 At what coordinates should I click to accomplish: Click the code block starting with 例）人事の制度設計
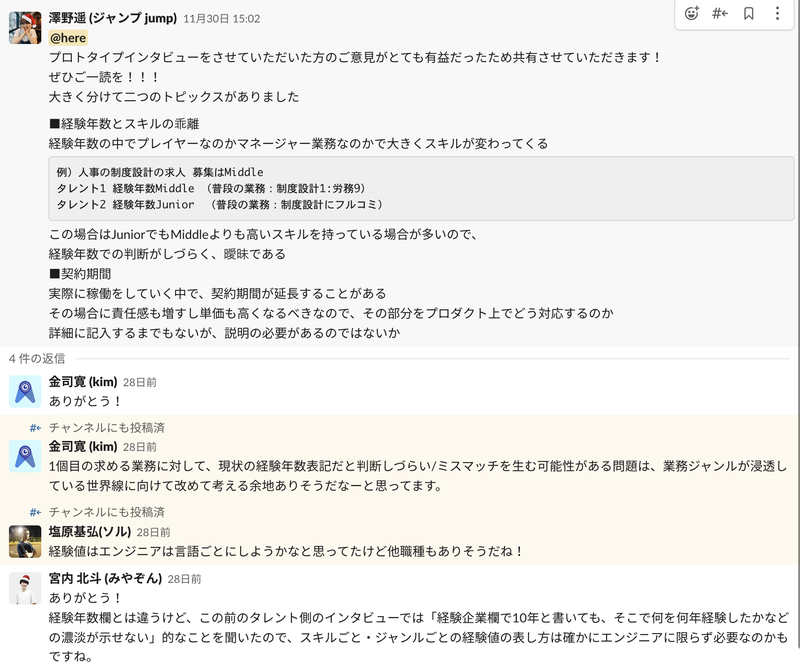tap(420, 188)
